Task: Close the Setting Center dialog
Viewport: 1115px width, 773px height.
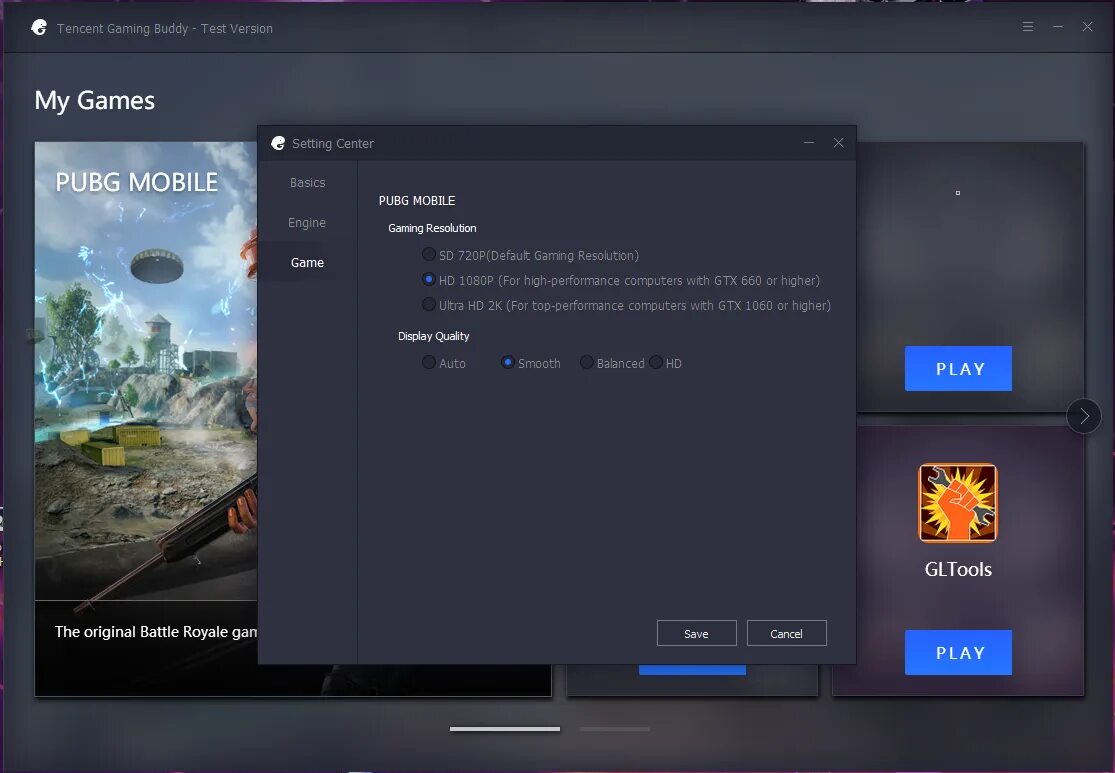Action: click(838, 143)
